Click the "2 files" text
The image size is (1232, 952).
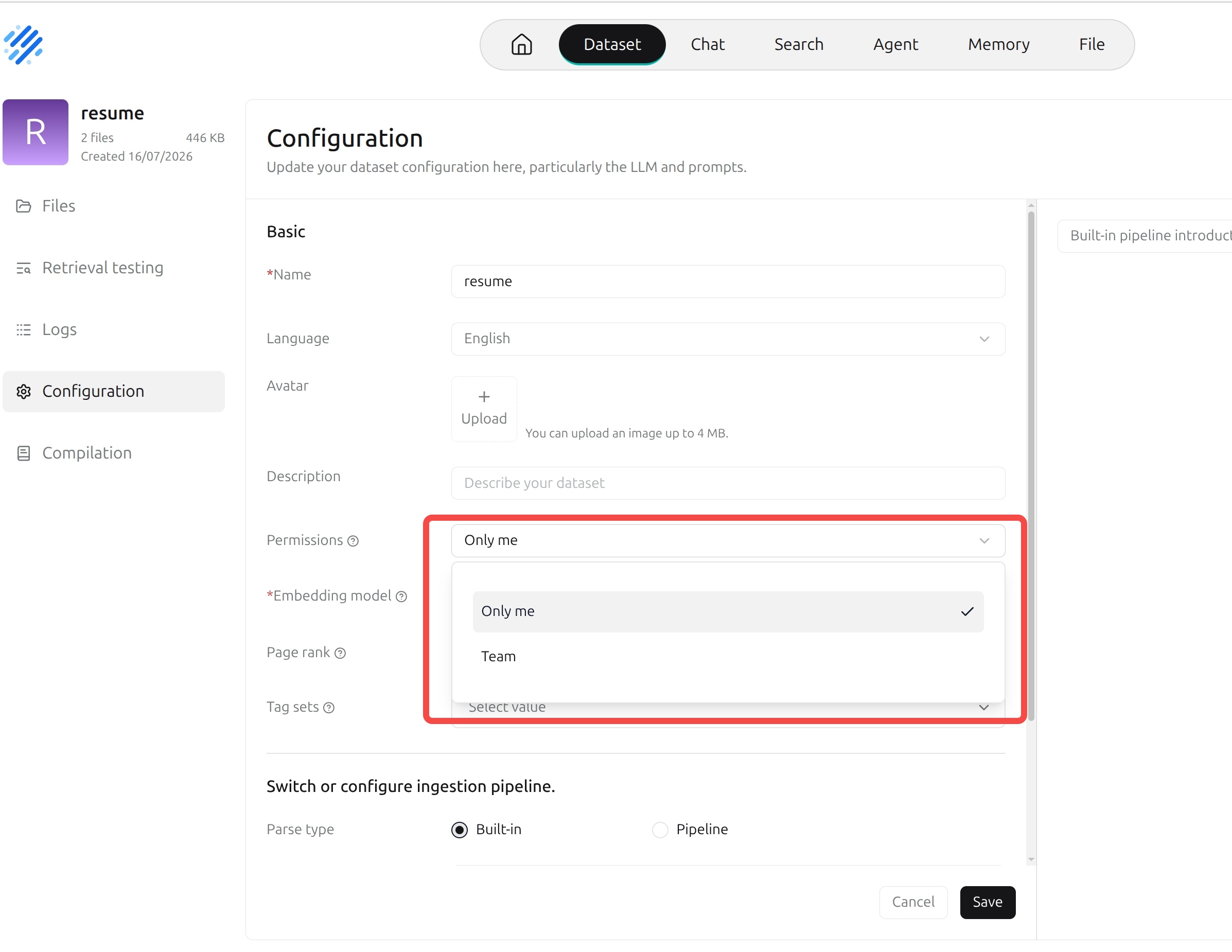[x=97, y=137]
